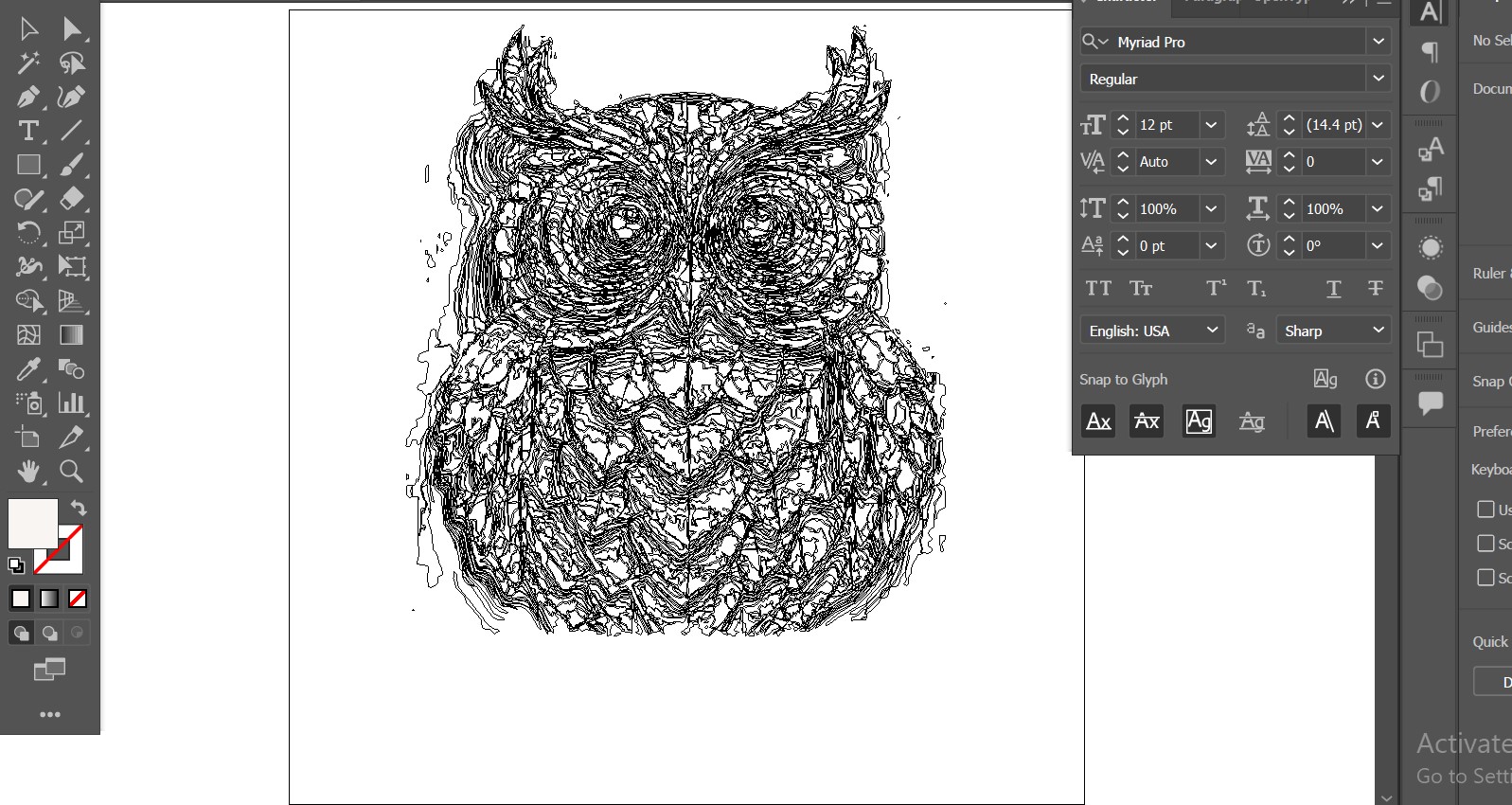The width and height of the screenshot is (1512, 805).
Task: Toggle Underline text style
Action: [x=1333, y=289]
